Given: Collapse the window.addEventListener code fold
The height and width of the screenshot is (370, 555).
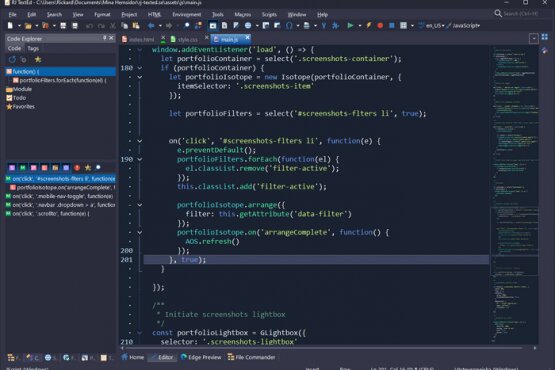Looking at the screenshot, I should (x=140, y=50).
